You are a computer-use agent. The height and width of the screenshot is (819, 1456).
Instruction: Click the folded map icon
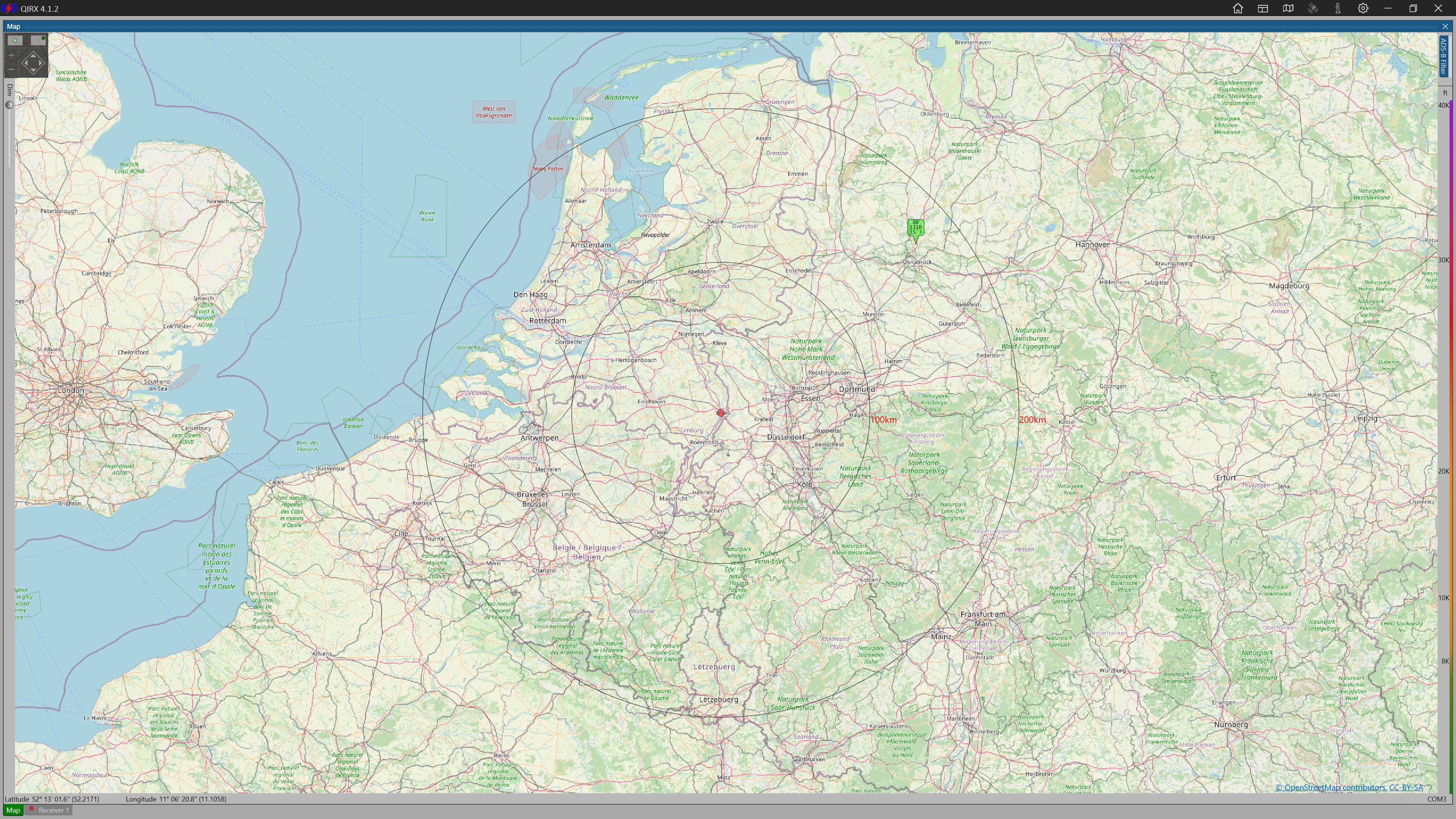pyautogui.click(x=1288, y=8)
